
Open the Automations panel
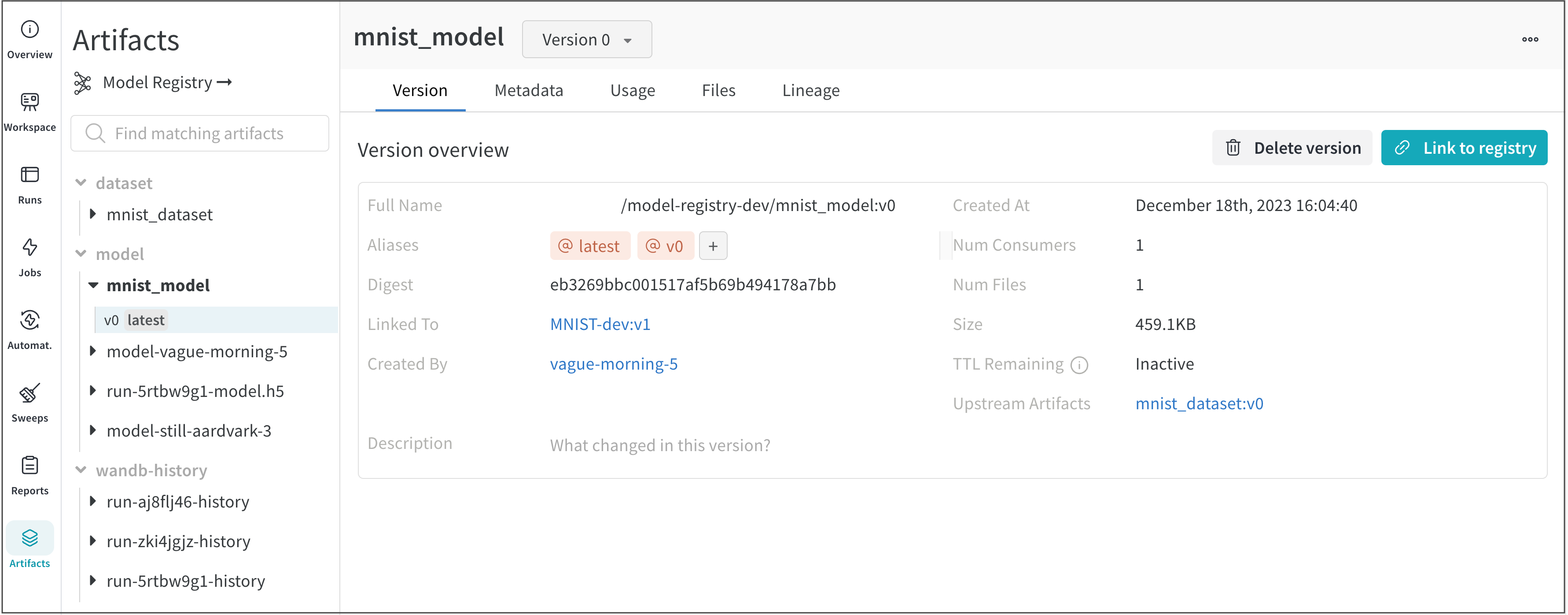tap(29, 329)
